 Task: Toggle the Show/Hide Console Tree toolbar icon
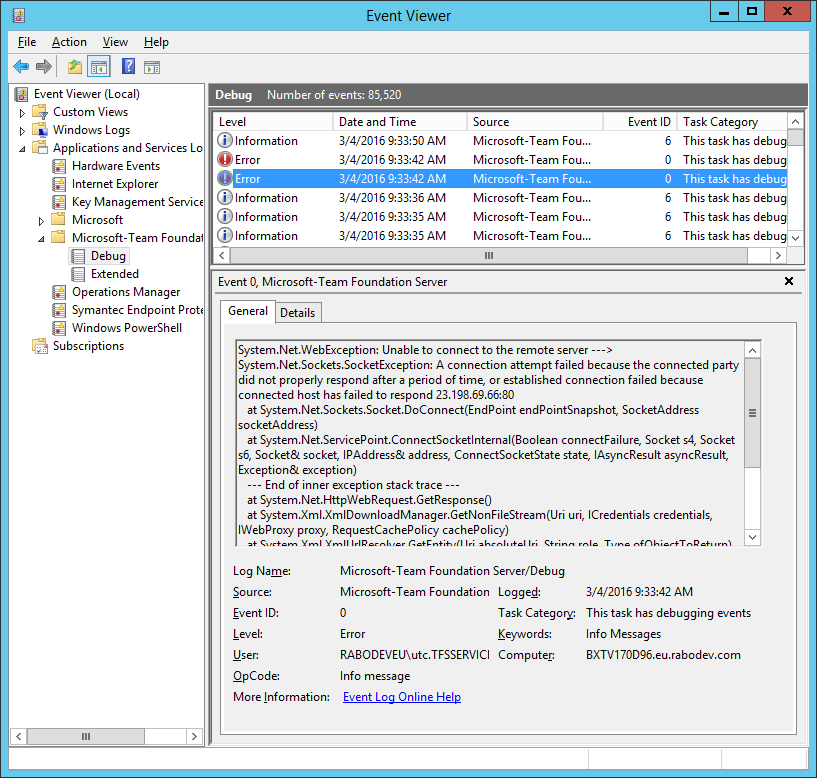98,67
